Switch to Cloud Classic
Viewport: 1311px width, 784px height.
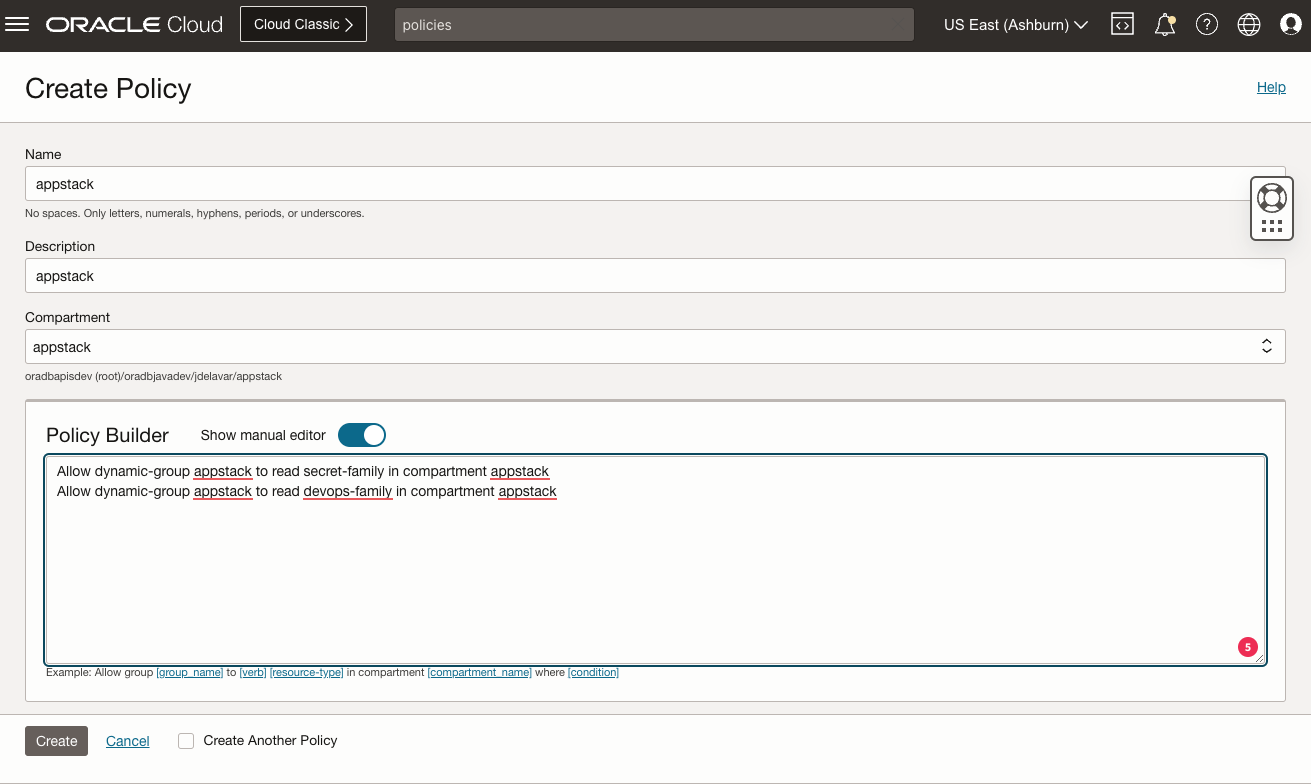pos(303,24)
